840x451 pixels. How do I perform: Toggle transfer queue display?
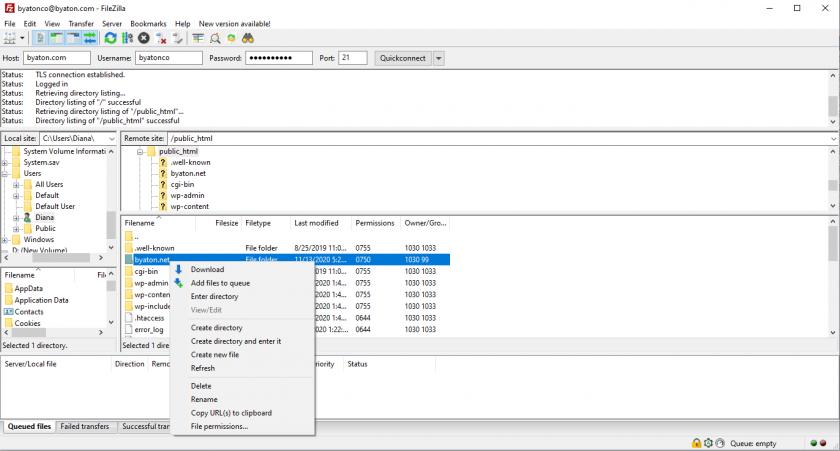(x=89, y=38)
